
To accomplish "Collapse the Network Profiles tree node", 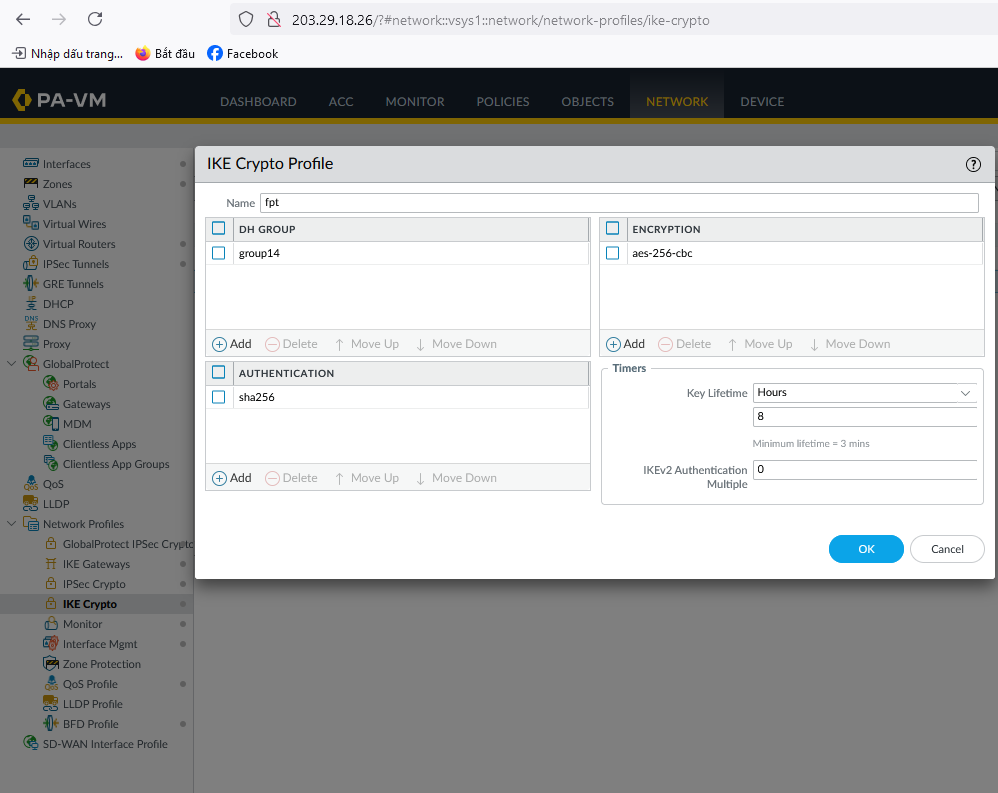I will (x=12, y=524).
